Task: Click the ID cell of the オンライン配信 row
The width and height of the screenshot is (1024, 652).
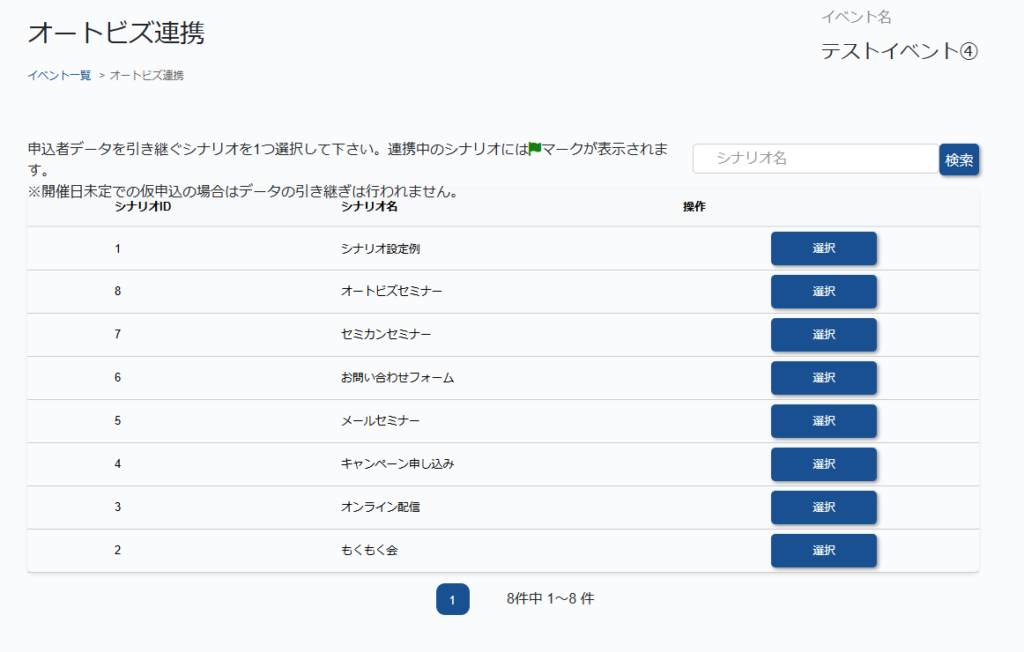Action: point(118,507)
